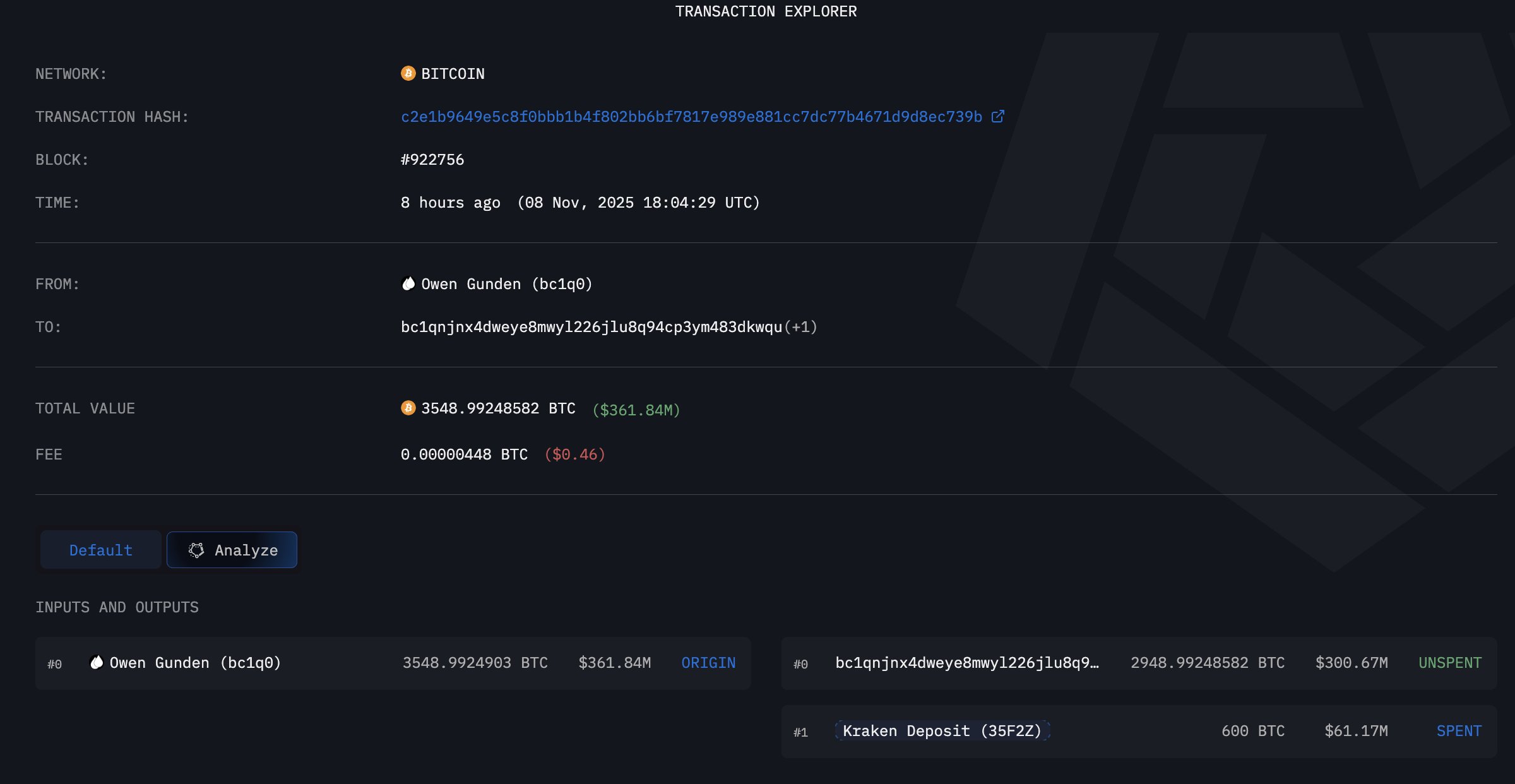
Task: Click block number #922756
Action: coord(432,159)
